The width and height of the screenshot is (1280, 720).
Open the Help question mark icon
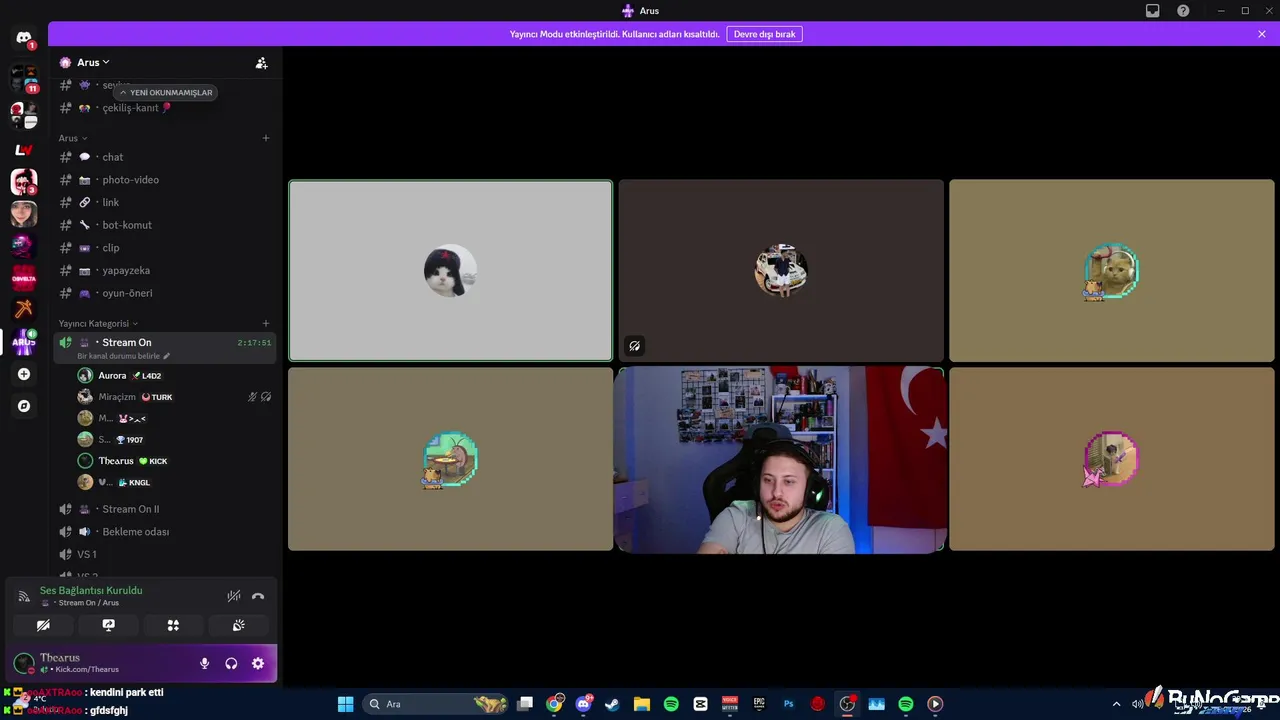pos(1183,11)
